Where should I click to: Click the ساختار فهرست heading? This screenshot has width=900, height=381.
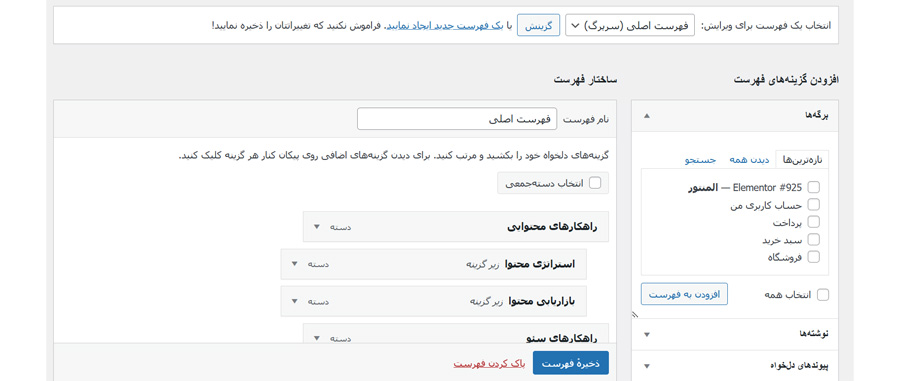click(x=585, y=80)
